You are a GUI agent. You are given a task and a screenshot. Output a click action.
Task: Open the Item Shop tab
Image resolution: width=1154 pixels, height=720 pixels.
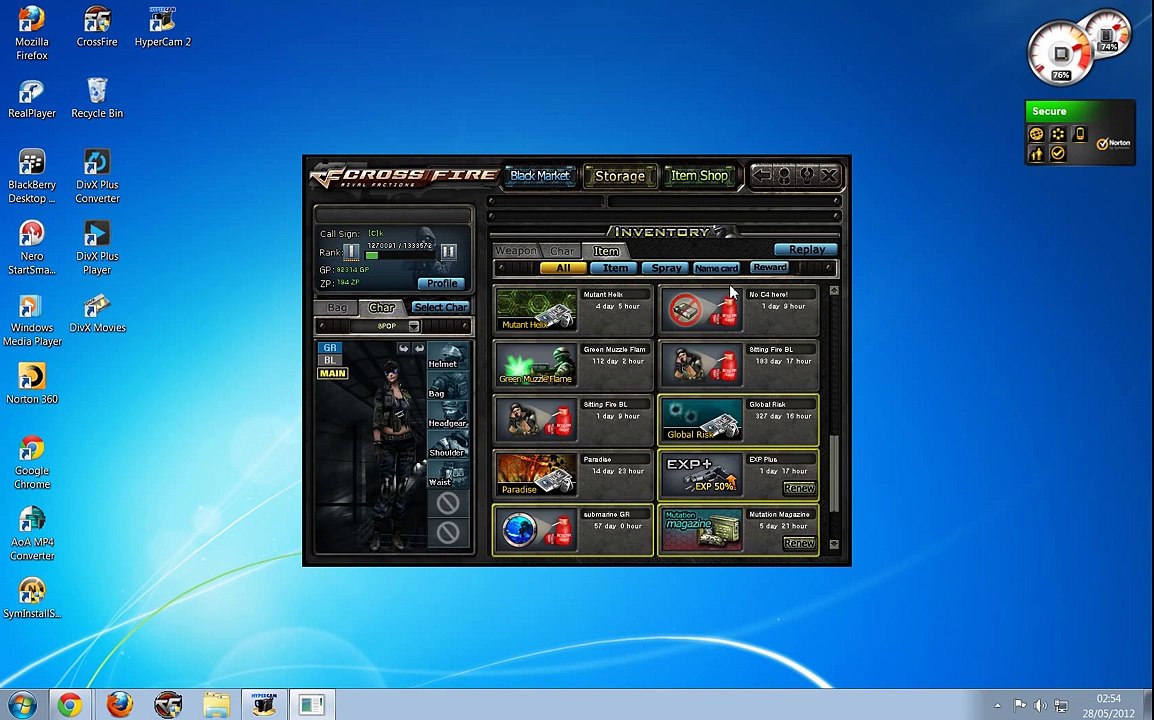[699, 175]
